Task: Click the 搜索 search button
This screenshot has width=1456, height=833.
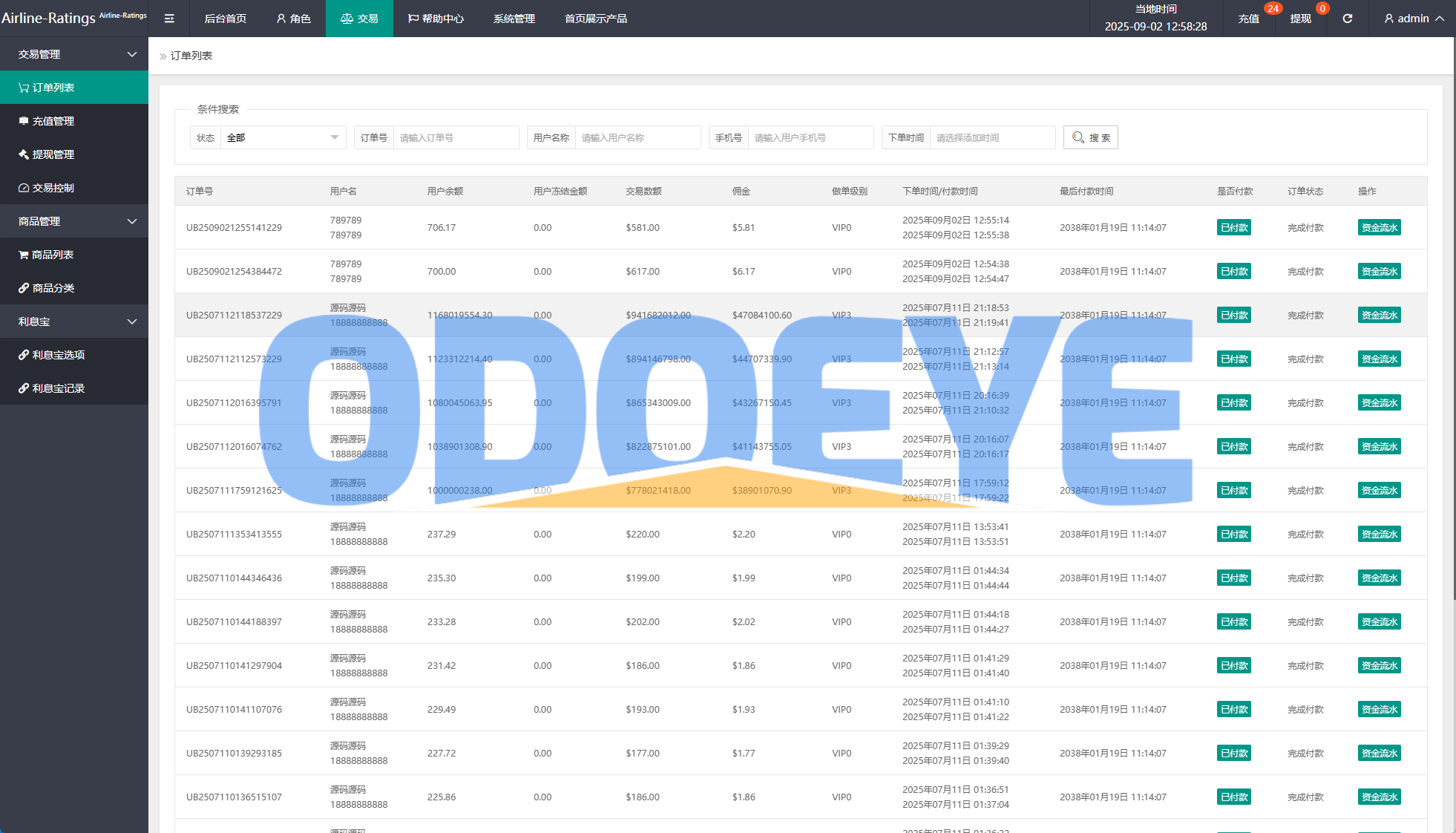Action: click(x=1090, y=137)
